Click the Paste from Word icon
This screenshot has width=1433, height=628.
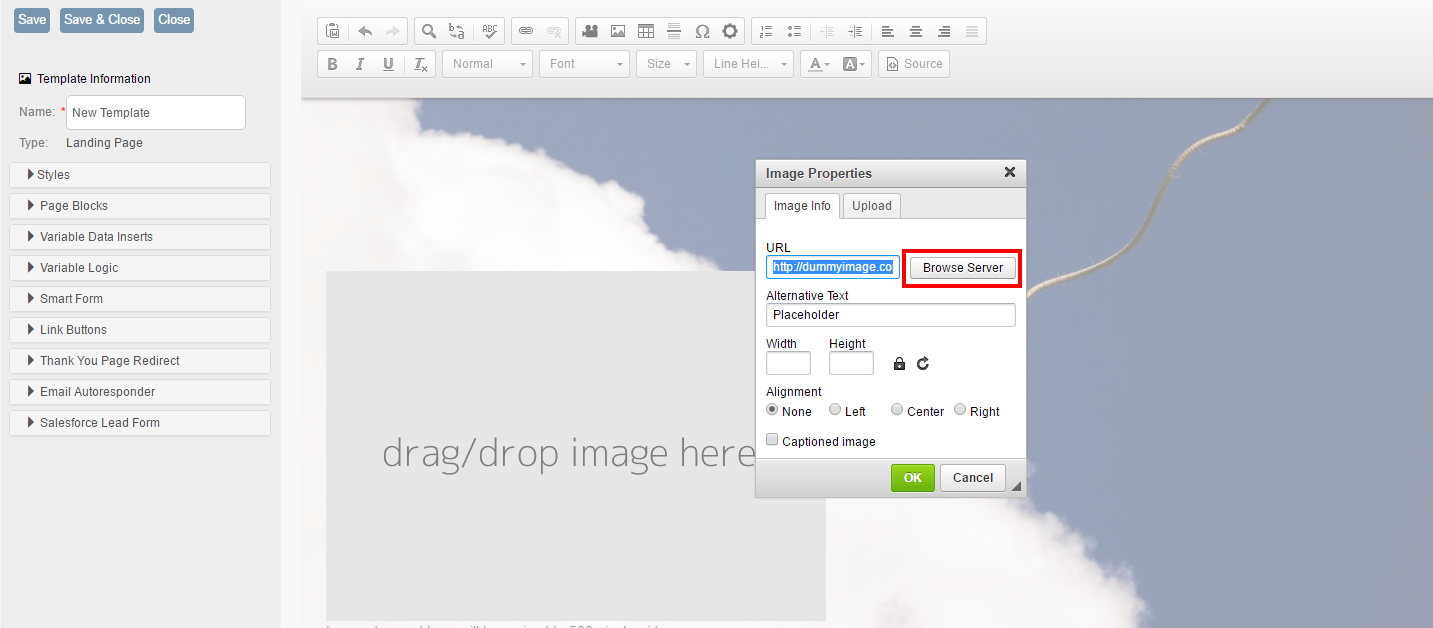pos(333,31)
